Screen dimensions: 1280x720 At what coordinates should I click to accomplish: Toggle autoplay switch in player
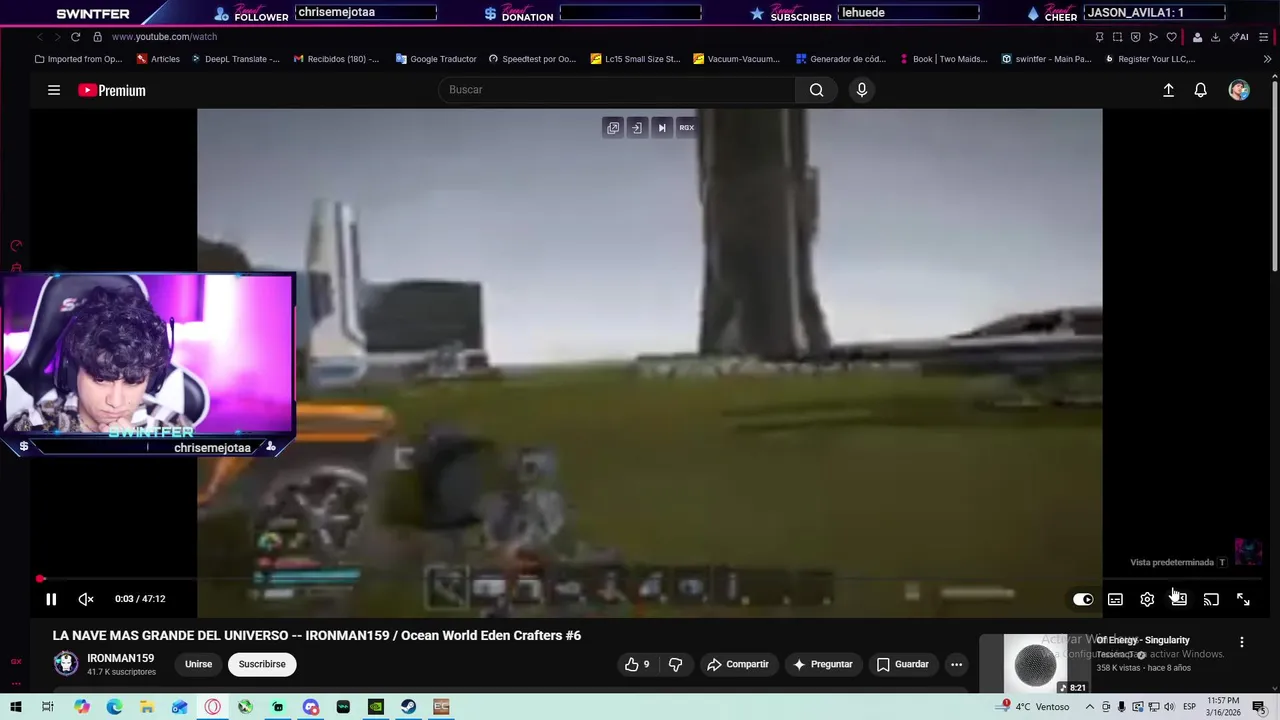point(1083,599)
